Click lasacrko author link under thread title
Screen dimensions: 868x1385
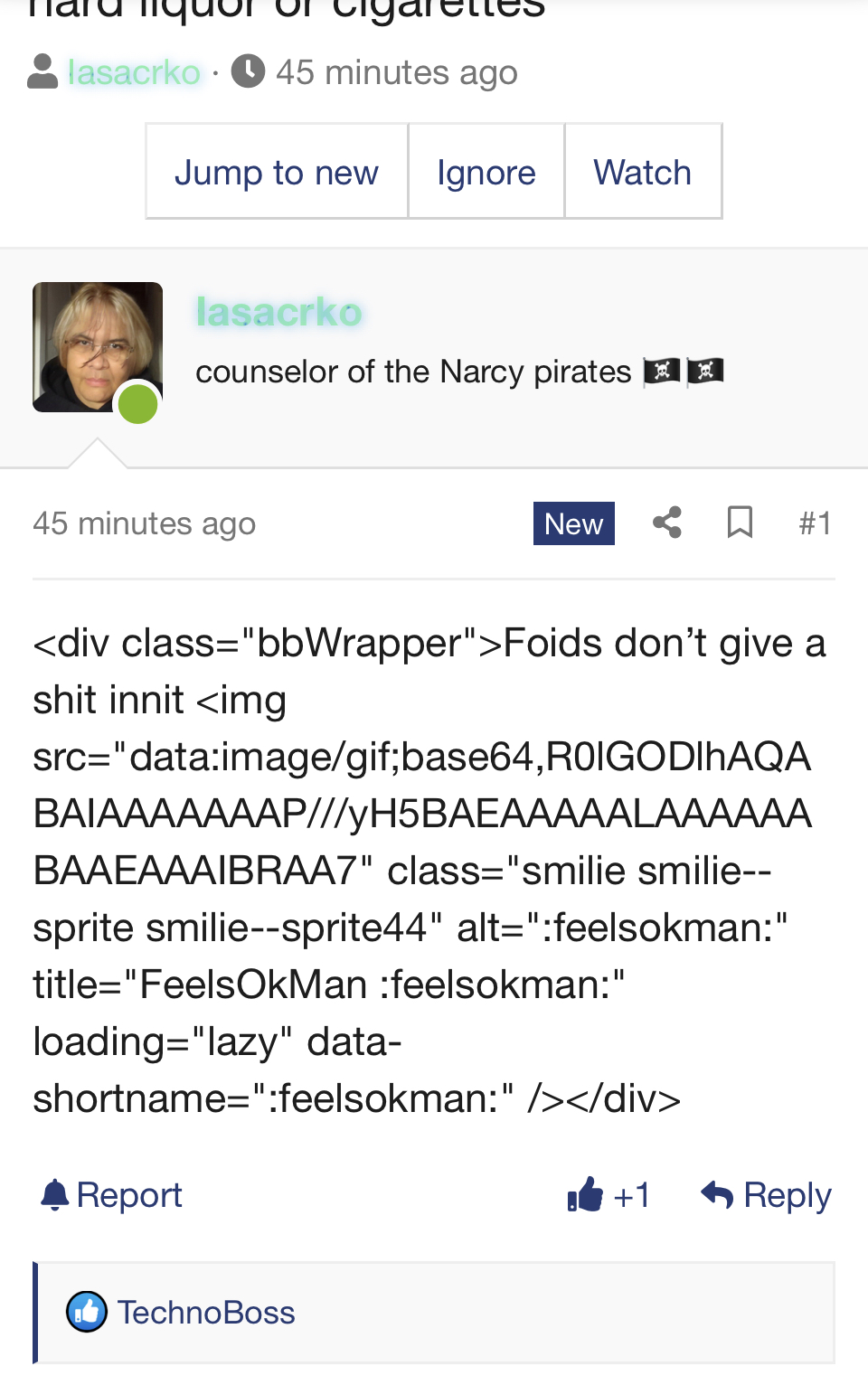(x=135, y=72)
